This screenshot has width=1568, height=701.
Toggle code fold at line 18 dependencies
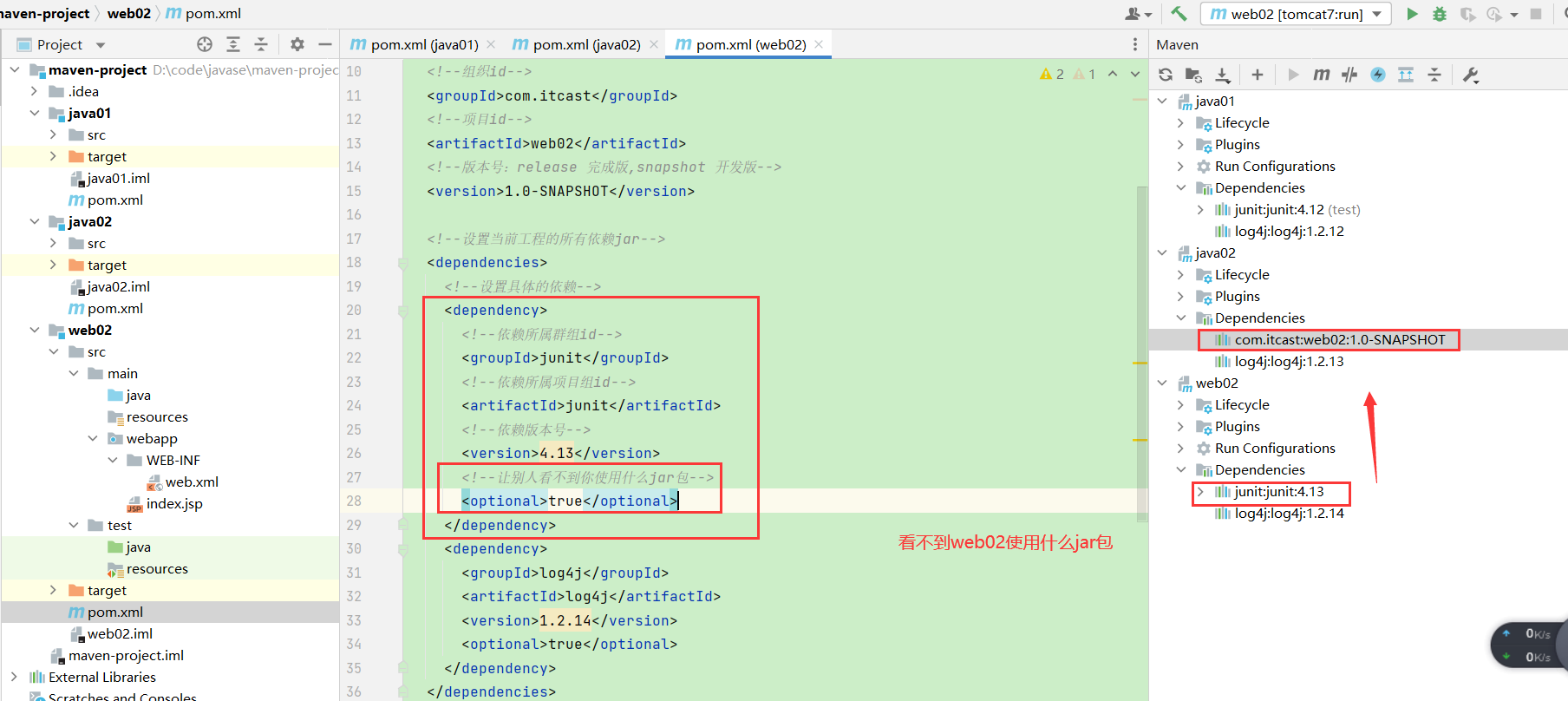click(x=403, y=263)
